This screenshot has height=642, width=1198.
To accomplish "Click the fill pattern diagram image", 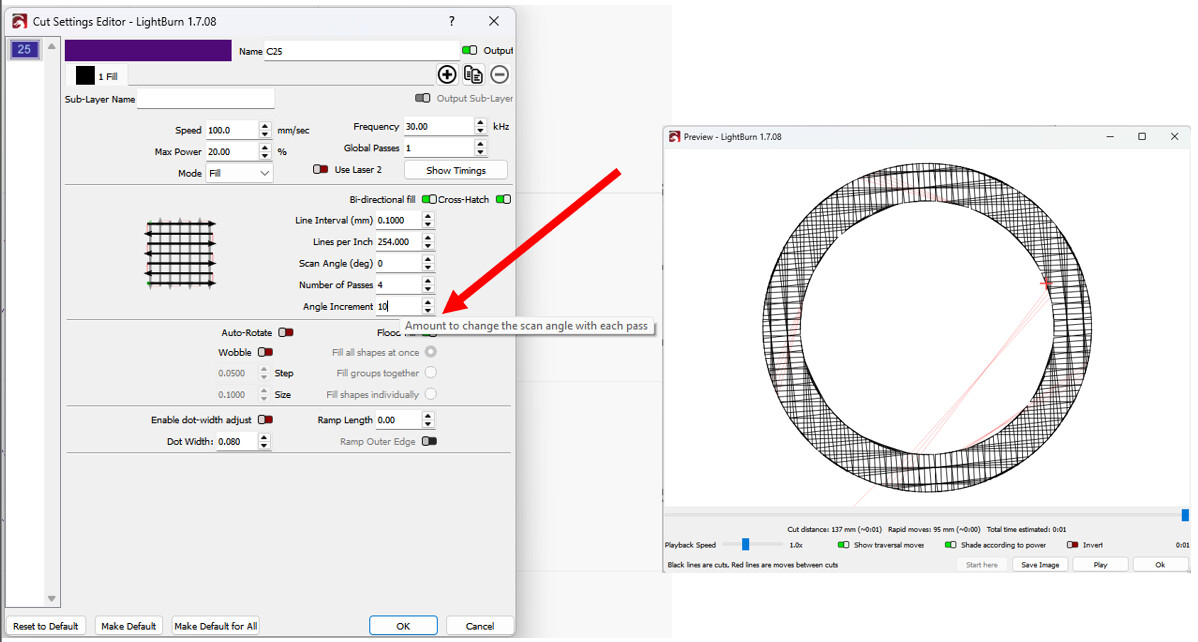I will click(181, 255).
